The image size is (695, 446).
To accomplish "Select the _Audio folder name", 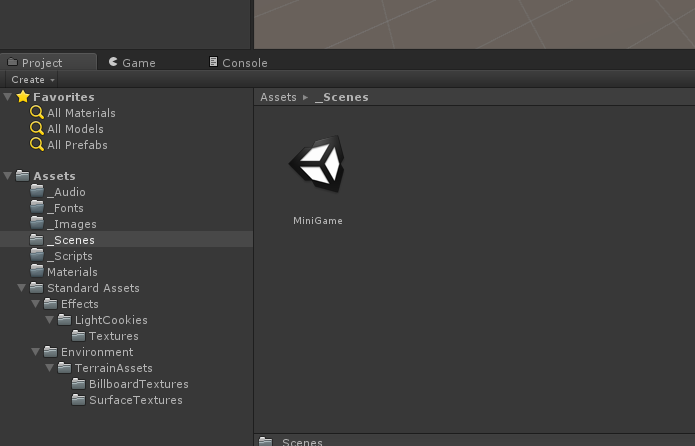I will click(66, 192).
